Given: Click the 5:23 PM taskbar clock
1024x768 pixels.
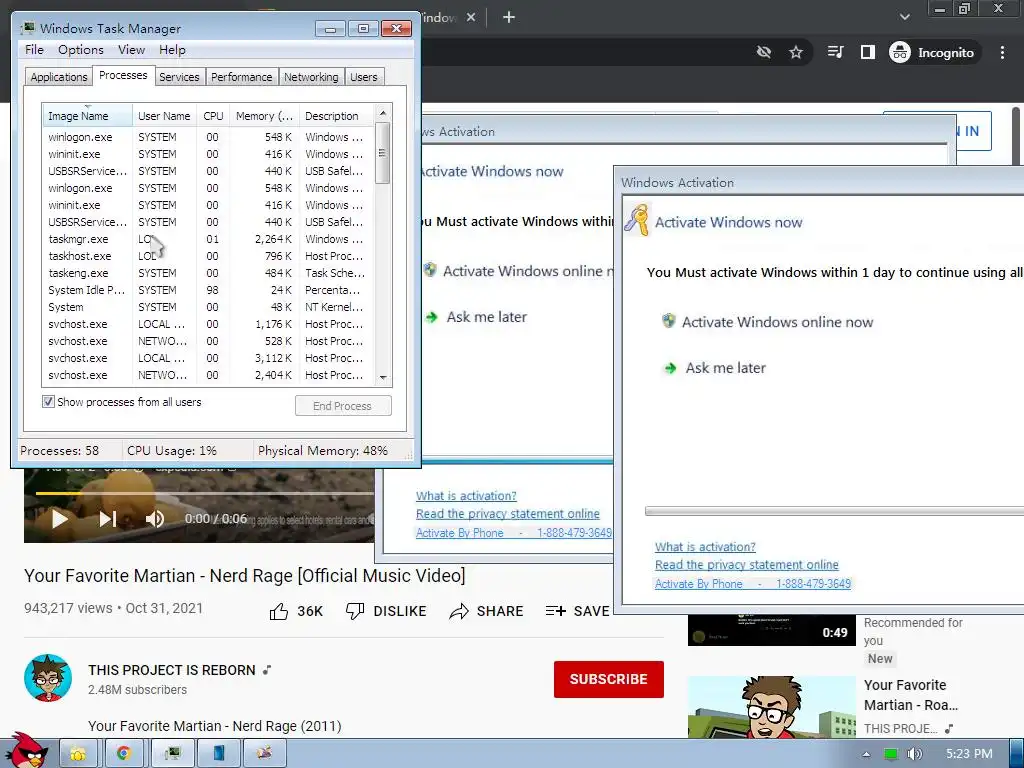Looking at the screenshot, I should (x=969, y=754).
